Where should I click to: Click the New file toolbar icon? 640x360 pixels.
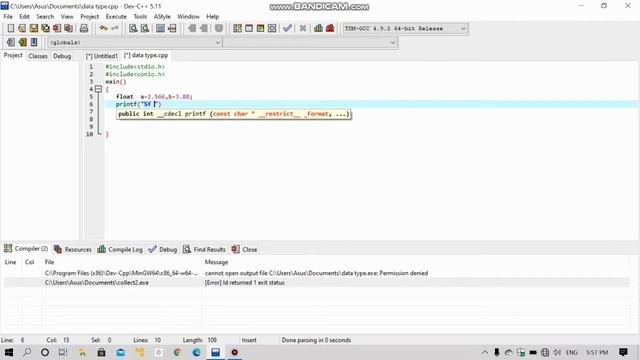11,28
